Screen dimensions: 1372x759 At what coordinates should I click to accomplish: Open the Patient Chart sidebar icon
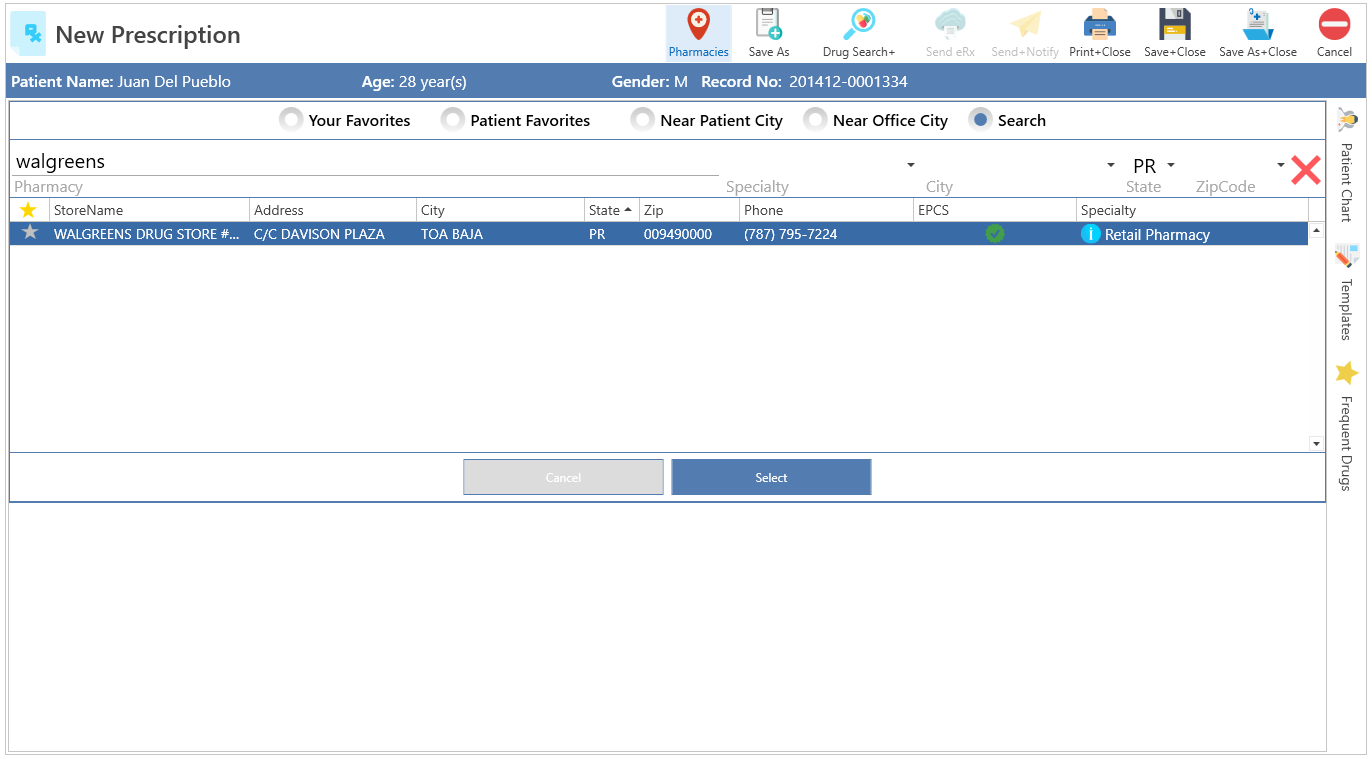tap(1347, 120)
